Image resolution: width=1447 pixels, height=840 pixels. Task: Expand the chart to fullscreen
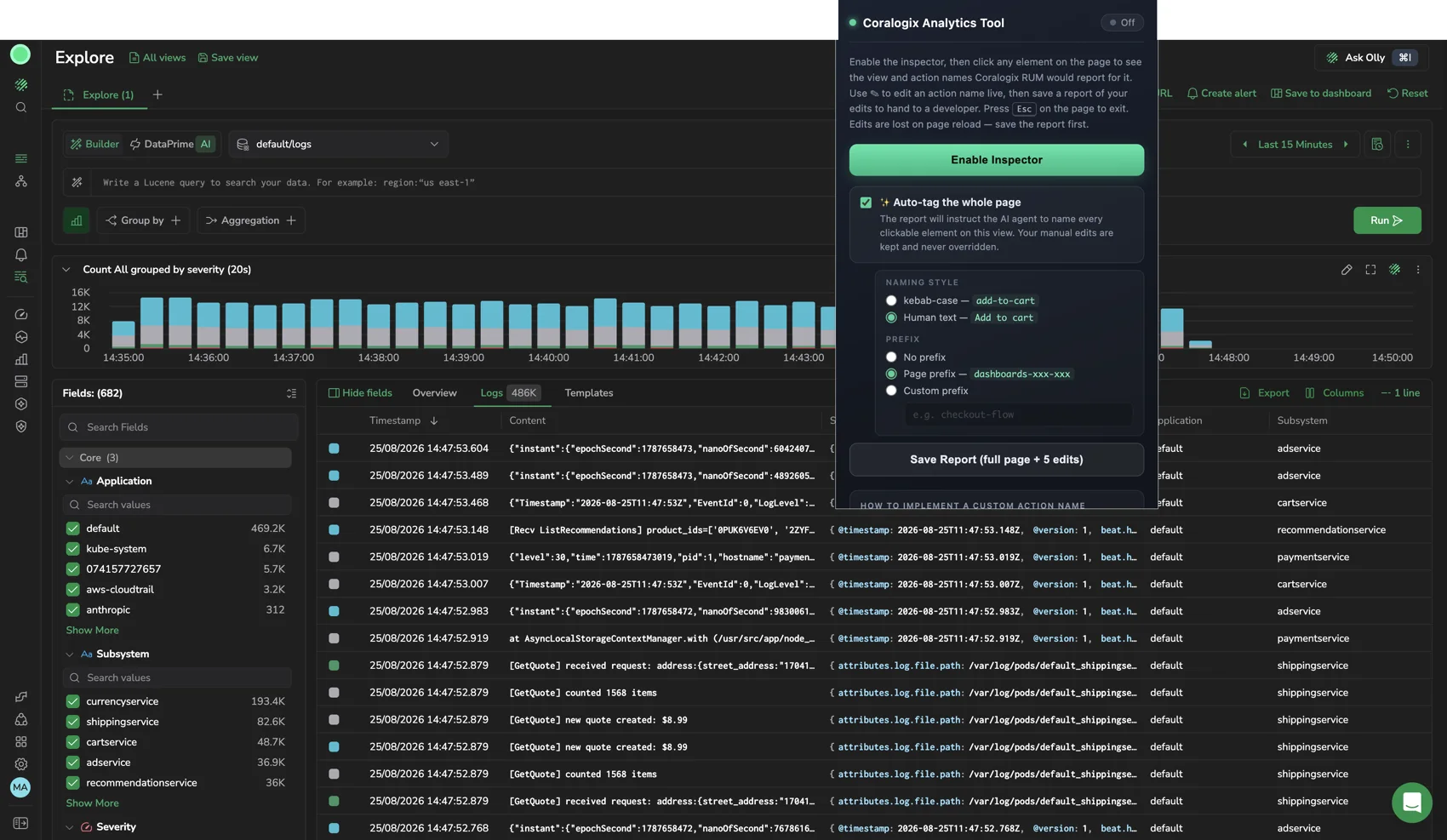coord(1370,270)
